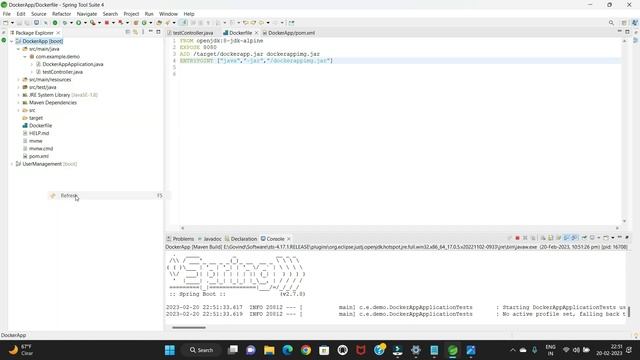Switch to the Declaration tab
Screen dimensions: 640x360
241,239
